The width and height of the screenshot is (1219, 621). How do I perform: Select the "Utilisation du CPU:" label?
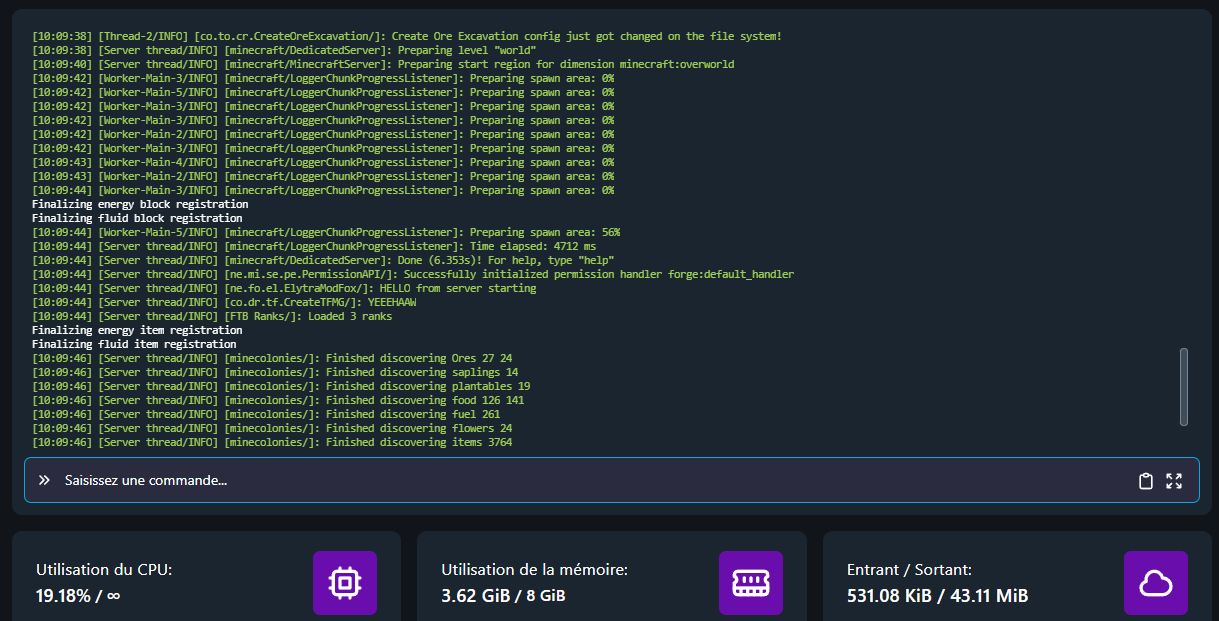click(x=104, y=570)
